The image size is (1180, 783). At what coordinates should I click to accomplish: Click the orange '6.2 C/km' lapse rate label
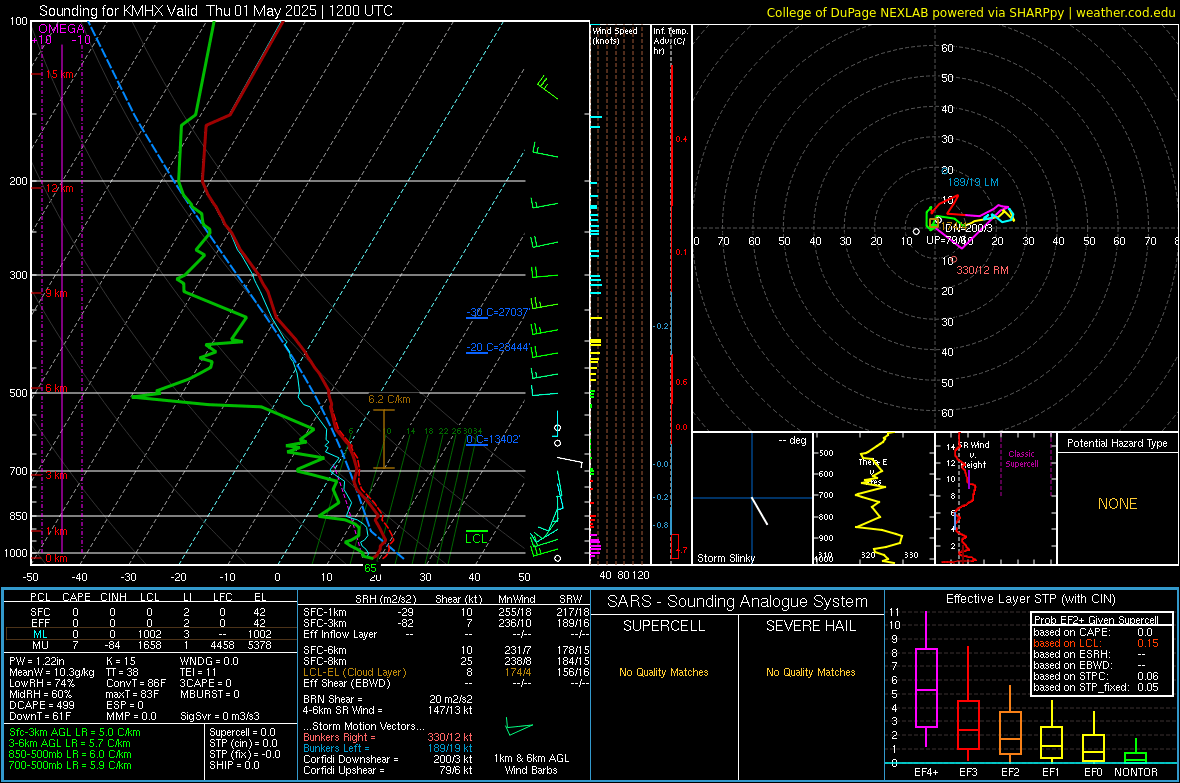coord(389,399)
